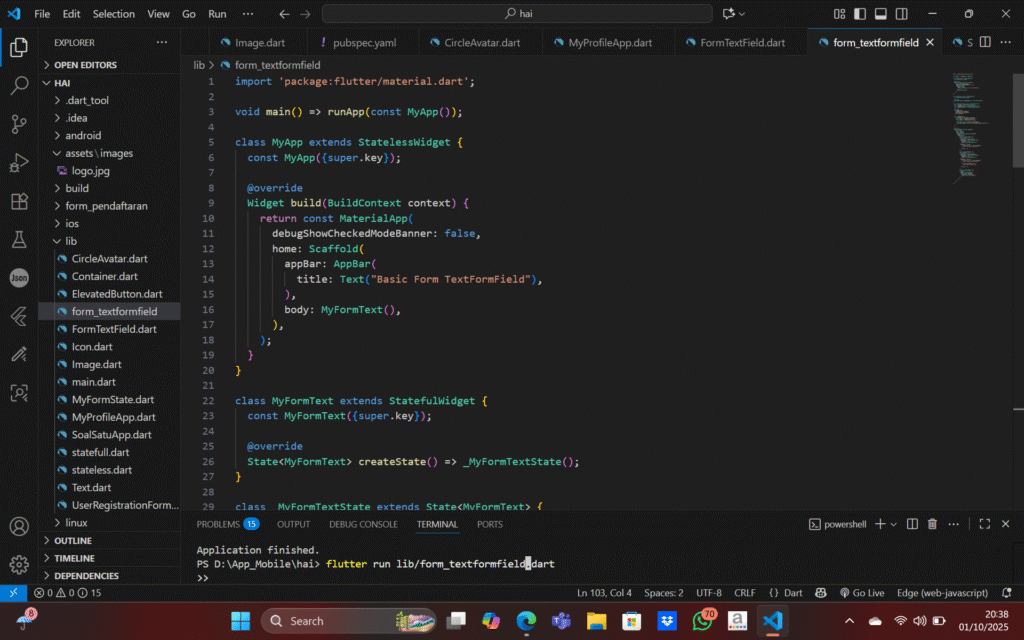Open the Source Control view
Image resolution: width=1024 pixels, height=640 pixels.
click(x=19, y=124)
